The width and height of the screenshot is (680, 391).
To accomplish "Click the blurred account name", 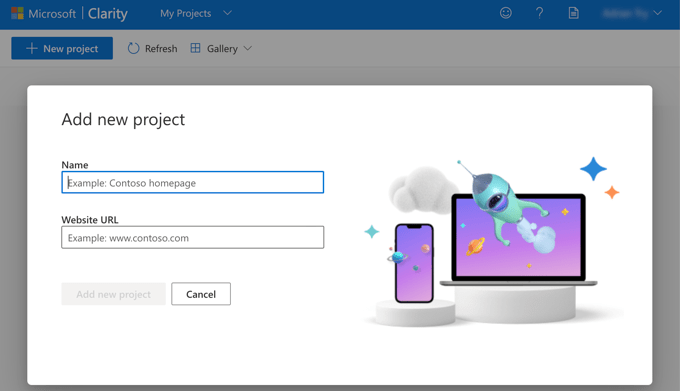I will coord(625,13).
